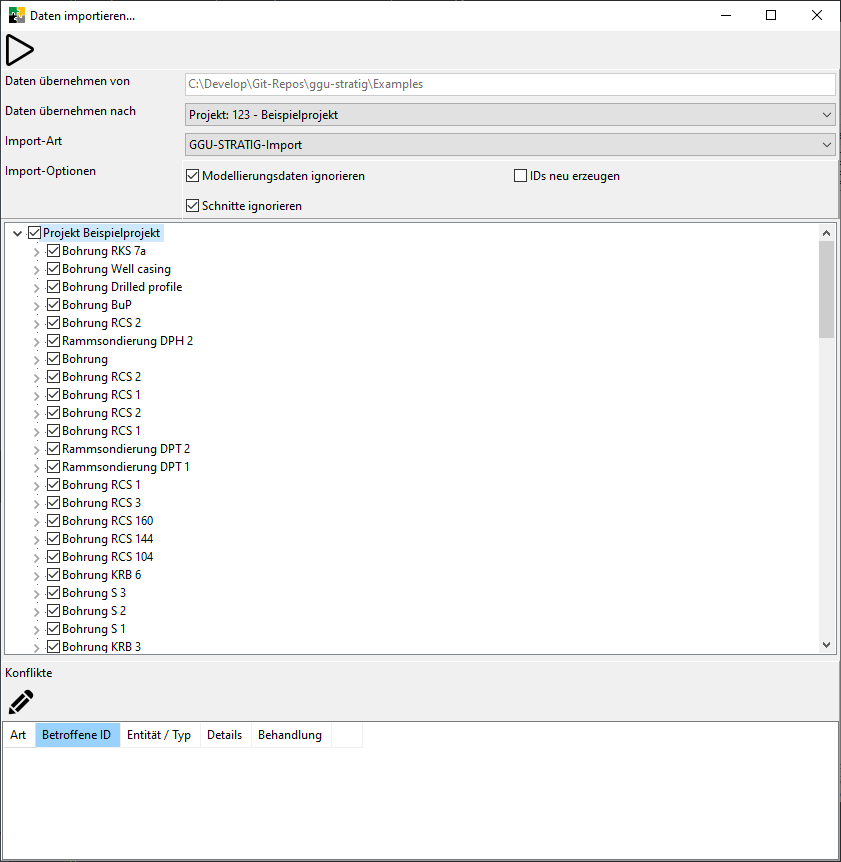
Task: Uncheck the Bohrung RKS 7a checkbox
Action: pos(54,251)
